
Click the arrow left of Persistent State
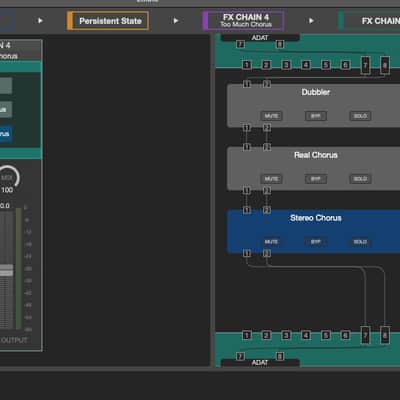(x=40, y=21)
